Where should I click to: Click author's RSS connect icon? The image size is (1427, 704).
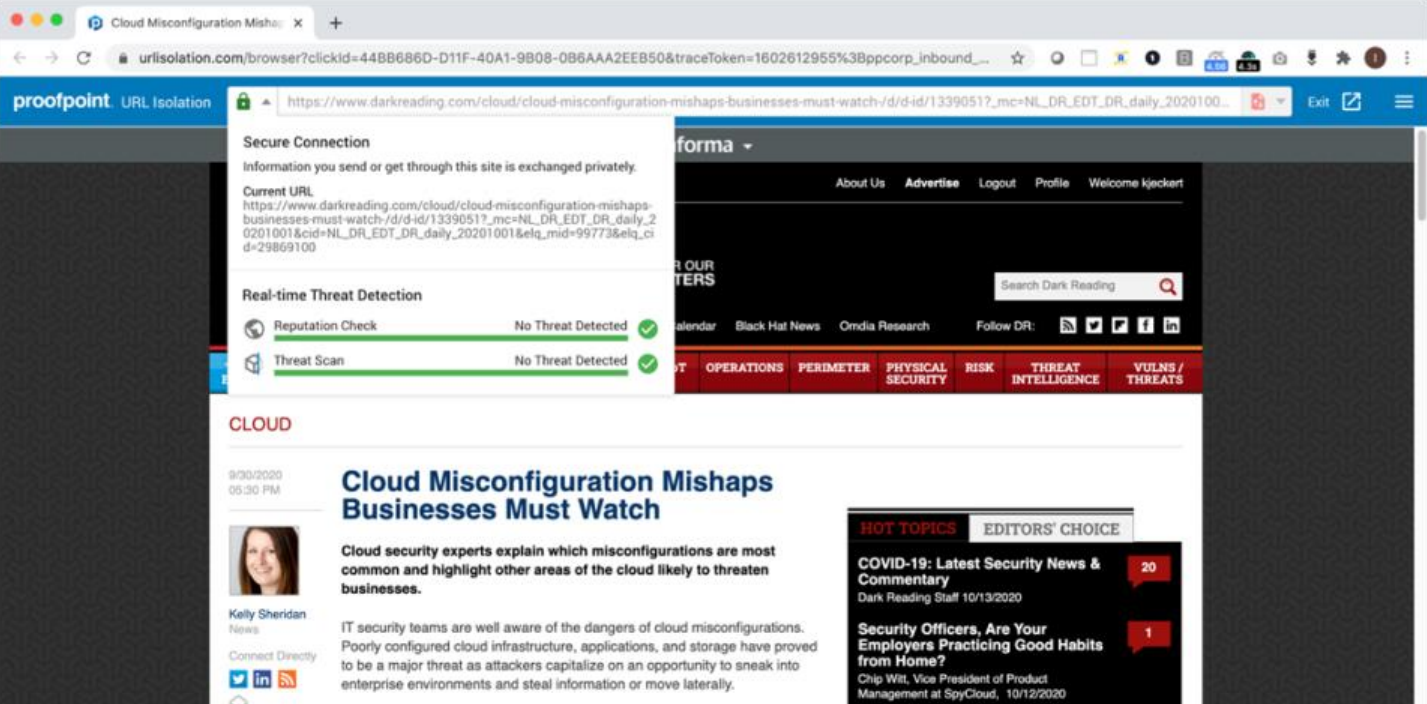tap(287, 679)
